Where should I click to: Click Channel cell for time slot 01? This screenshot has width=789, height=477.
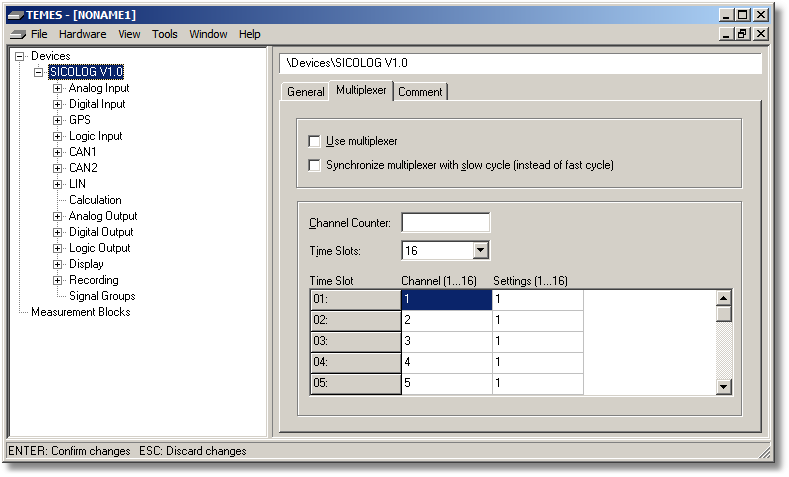pyautogui.click(x=446, y=299)
